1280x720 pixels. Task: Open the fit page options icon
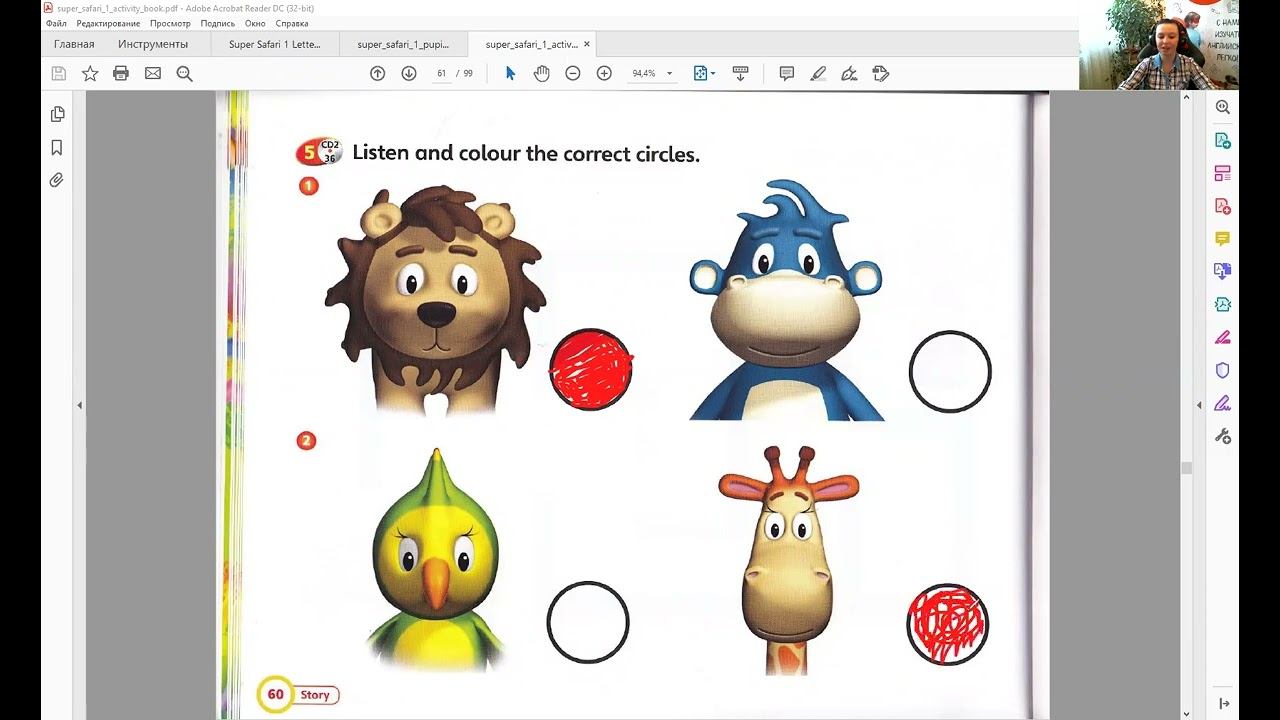click(x=704, y=73)
